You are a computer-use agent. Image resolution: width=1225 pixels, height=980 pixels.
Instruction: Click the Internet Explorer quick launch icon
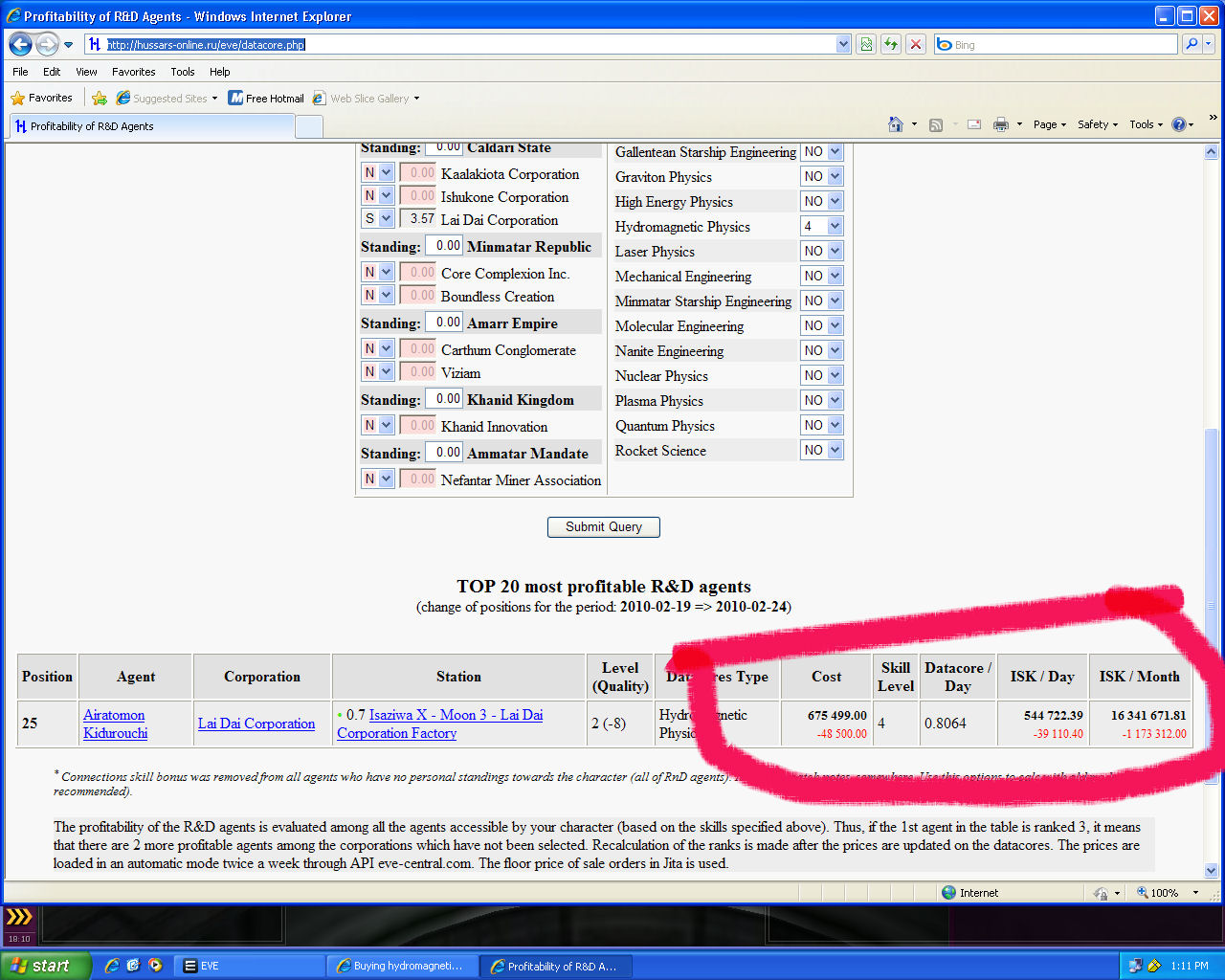(112, 966)
